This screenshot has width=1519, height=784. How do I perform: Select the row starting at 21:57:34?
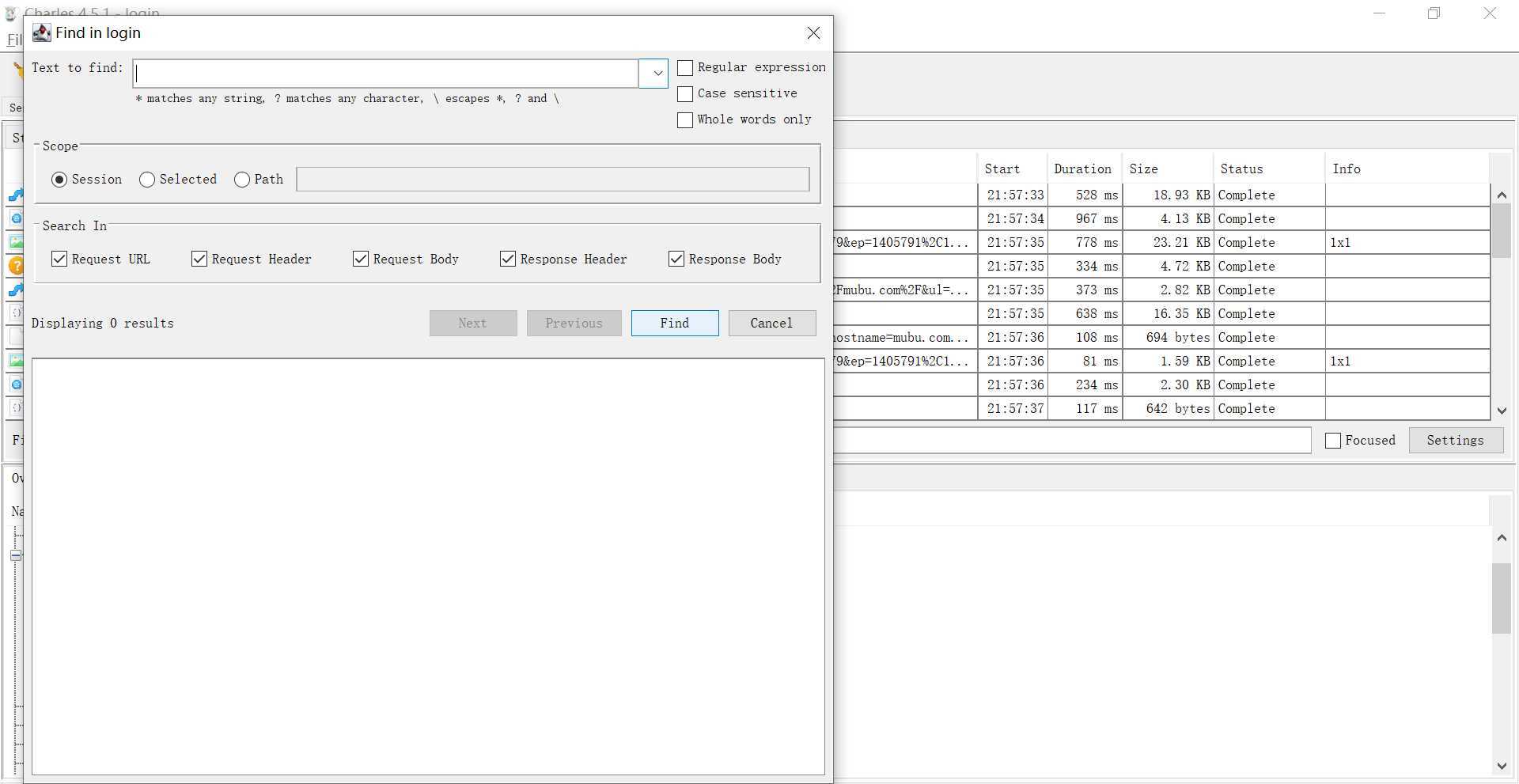(x=1161, y=218)
